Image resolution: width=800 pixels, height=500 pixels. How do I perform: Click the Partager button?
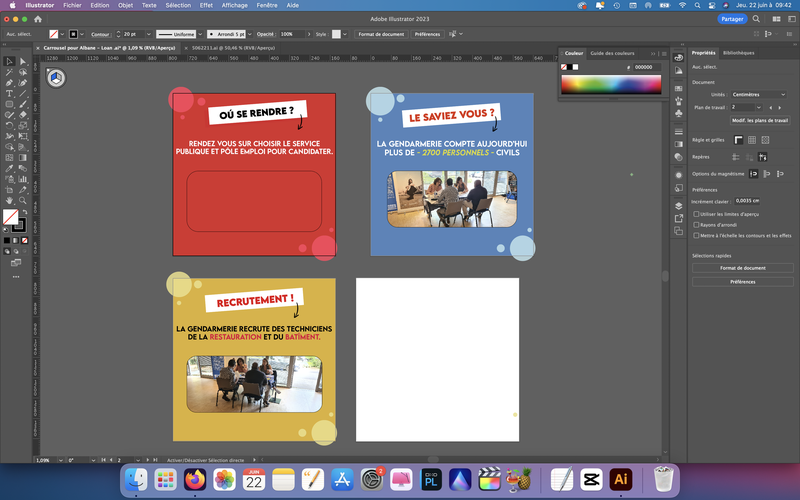(732, 19)
